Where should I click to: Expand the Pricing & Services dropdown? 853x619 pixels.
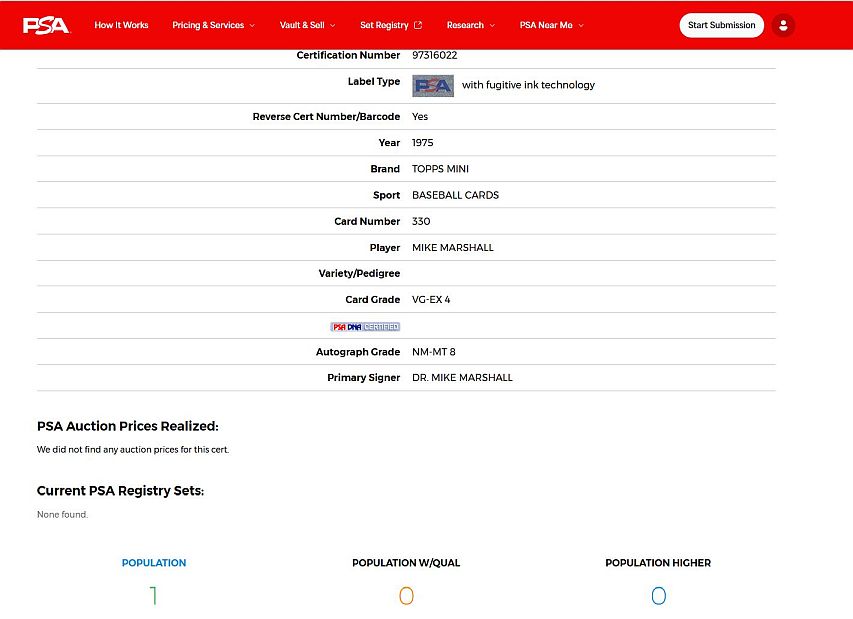(x=213, y=25)
